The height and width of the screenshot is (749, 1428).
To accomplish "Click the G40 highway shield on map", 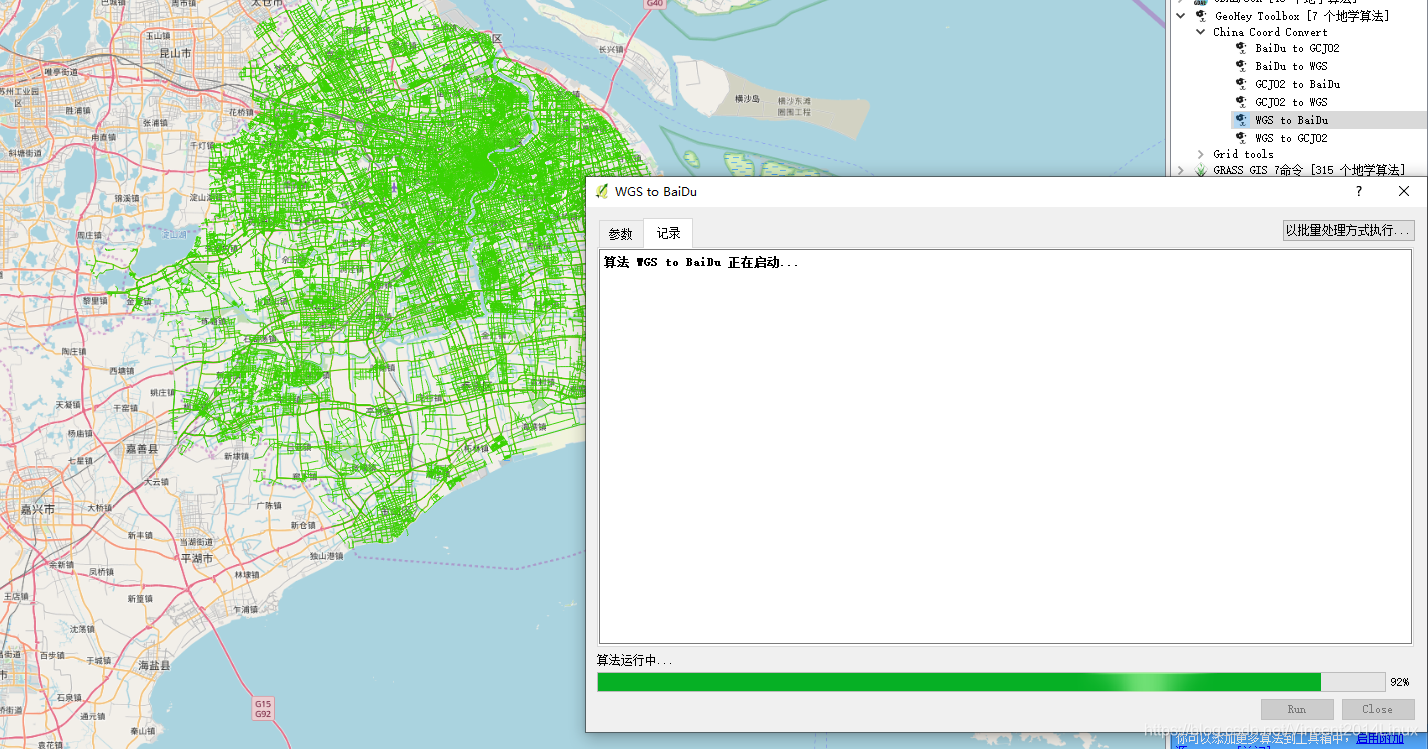I will [x=654, y=4].
